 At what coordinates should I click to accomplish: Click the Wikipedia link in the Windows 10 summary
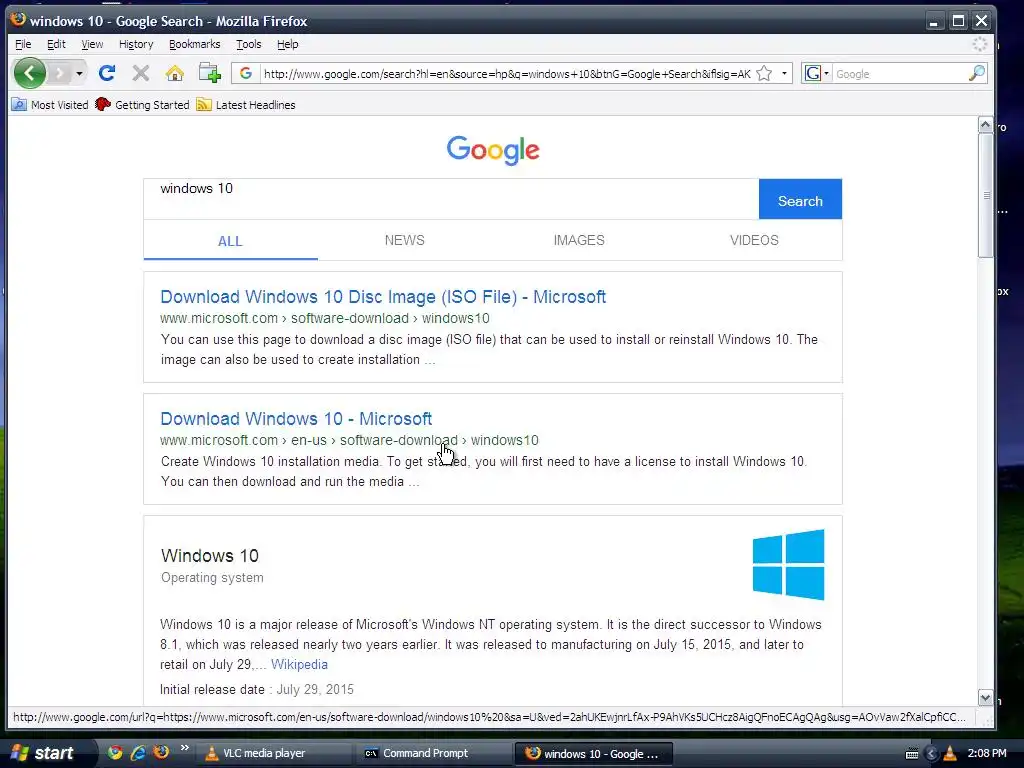299,664
